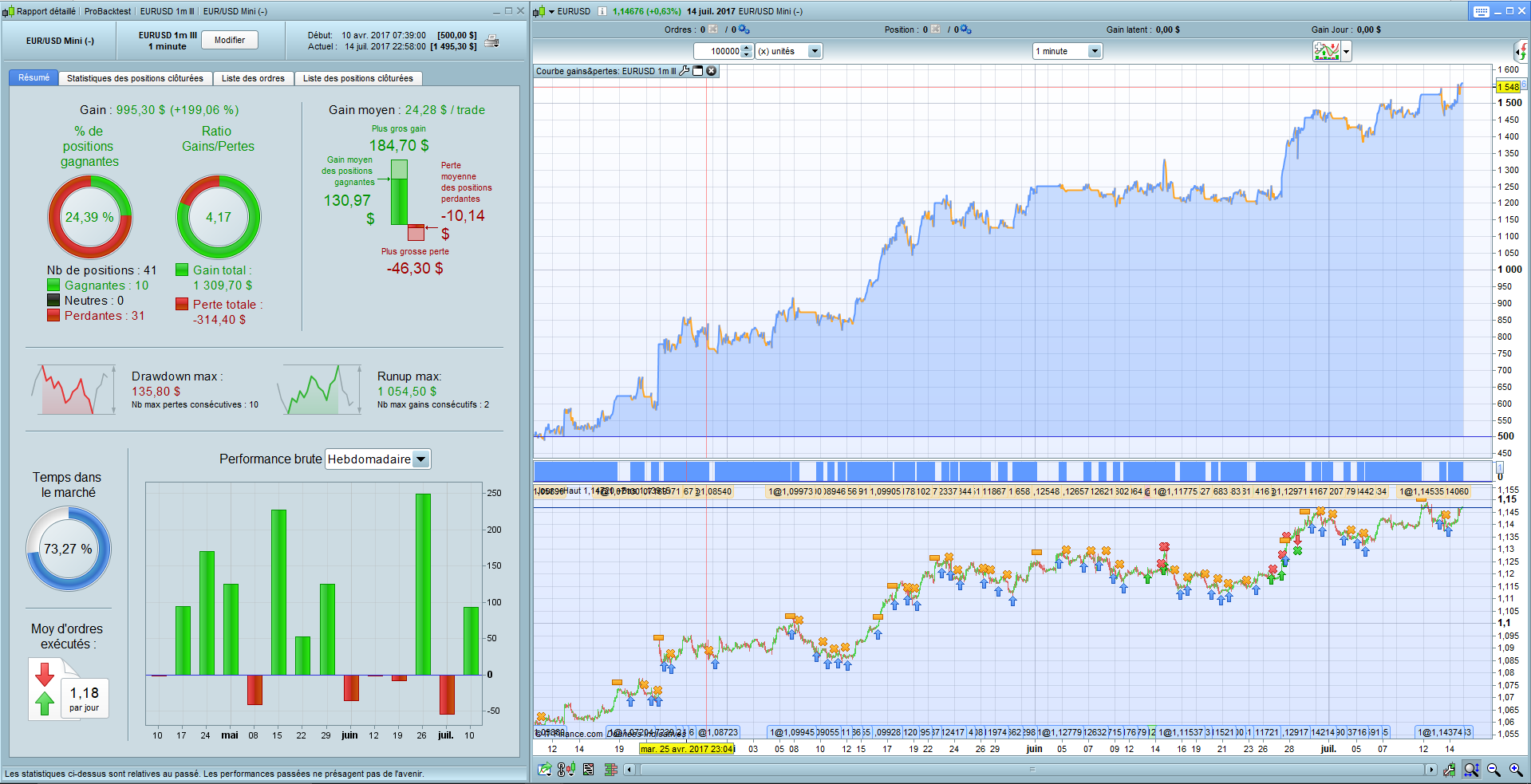Screen dimensions: 1531x784
Task: Select the Résumé tab button
Action: point(34,78)
